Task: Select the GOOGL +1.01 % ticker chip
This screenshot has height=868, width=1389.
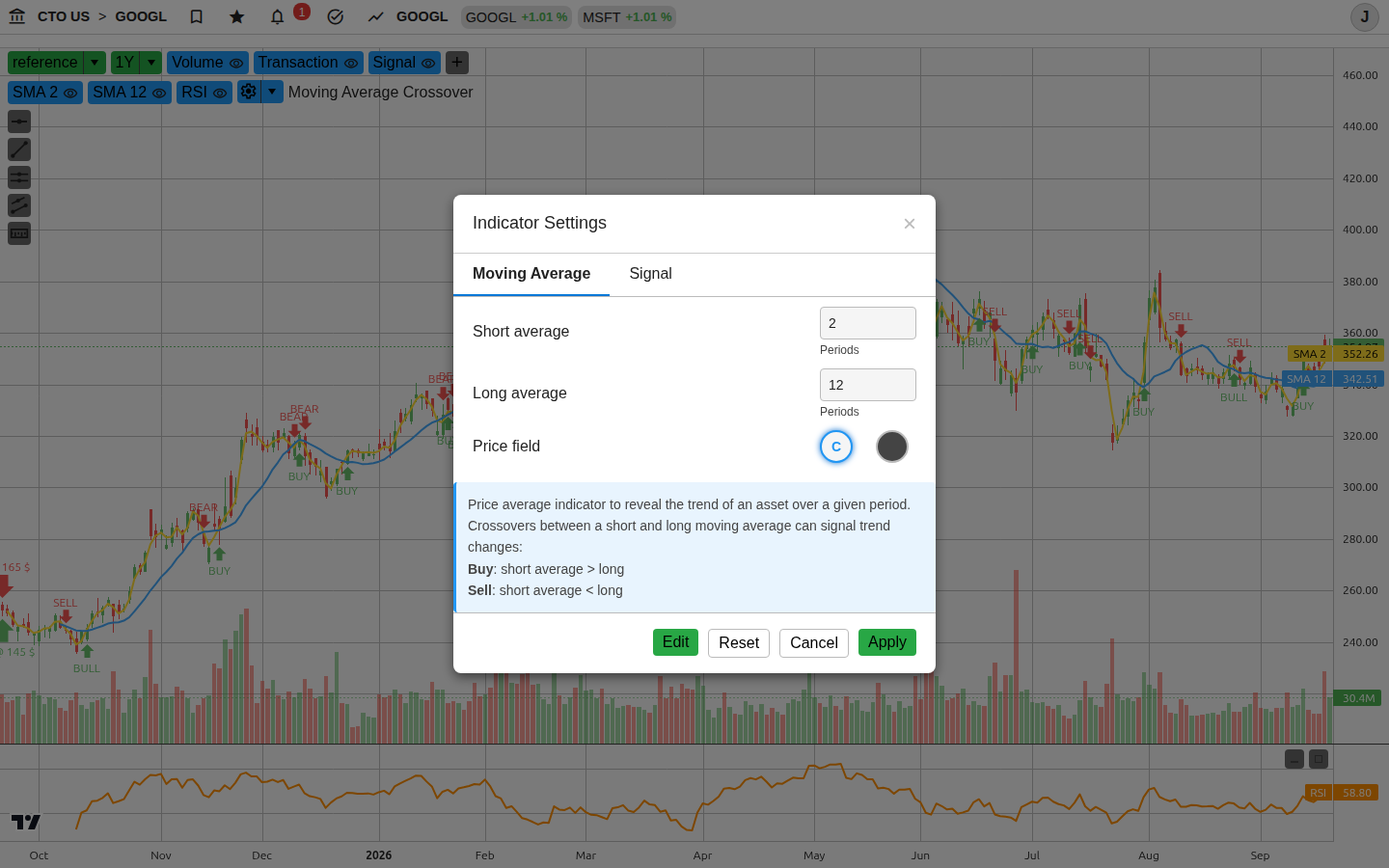Action: 517,17
